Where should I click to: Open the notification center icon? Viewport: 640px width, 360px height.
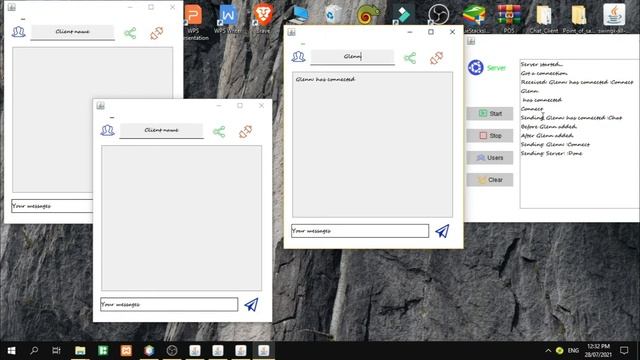point(624,350)
